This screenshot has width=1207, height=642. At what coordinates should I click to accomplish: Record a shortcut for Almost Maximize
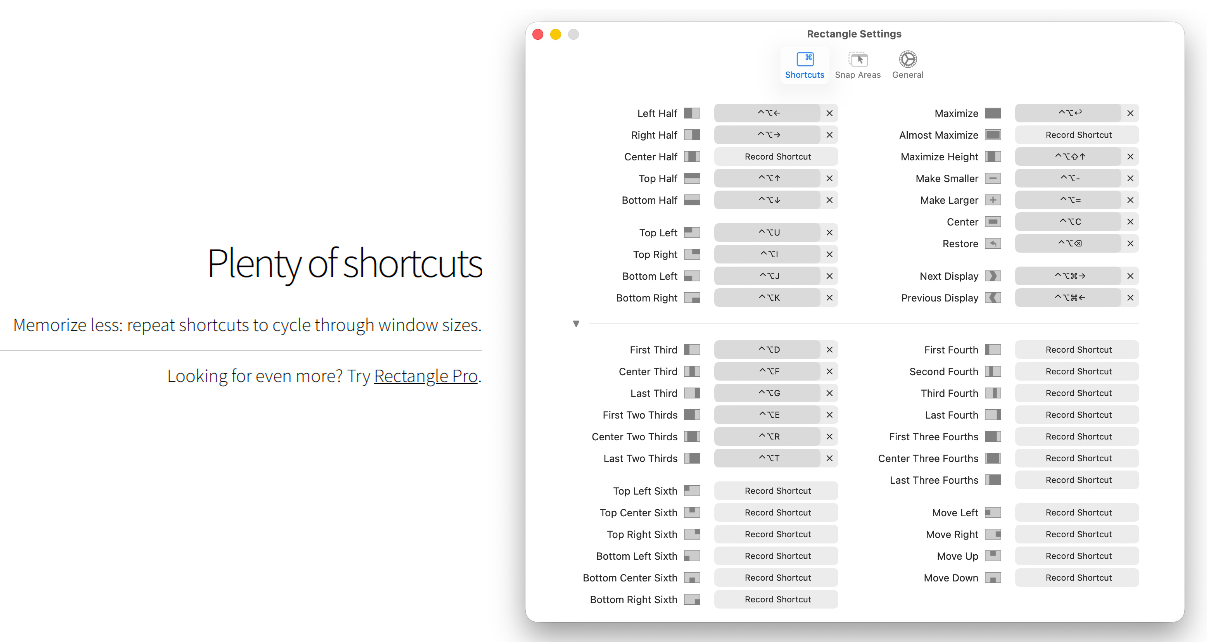point(1078,135)
